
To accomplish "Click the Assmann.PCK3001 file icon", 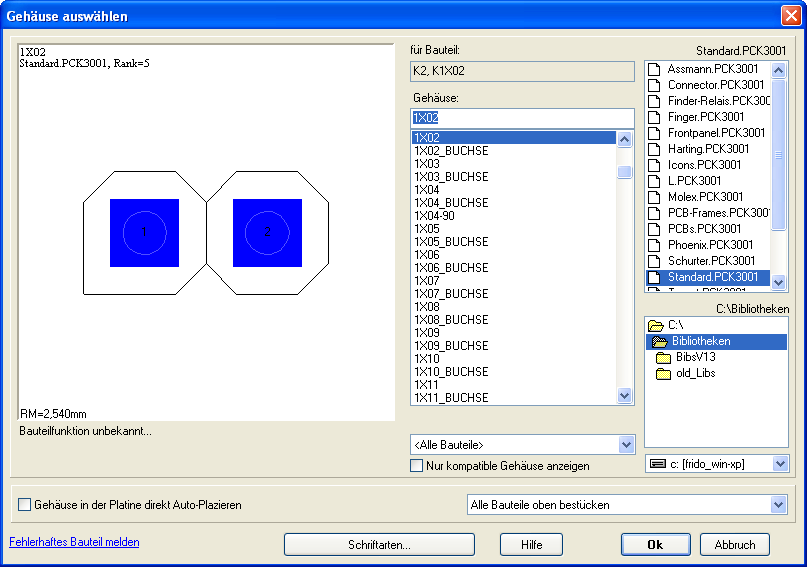I will tap(655, 69).
